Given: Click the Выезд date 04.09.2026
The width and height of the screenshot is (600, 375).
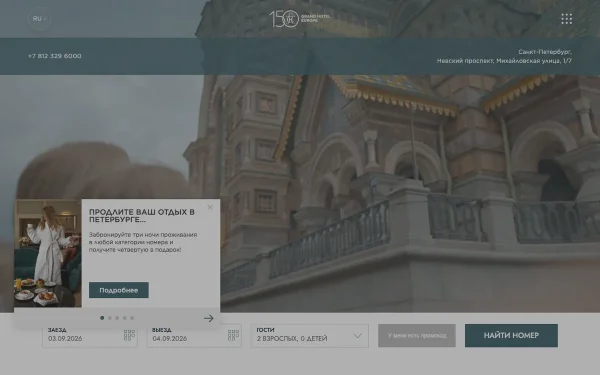Looking at the screenshot, I should click(170, 339).
